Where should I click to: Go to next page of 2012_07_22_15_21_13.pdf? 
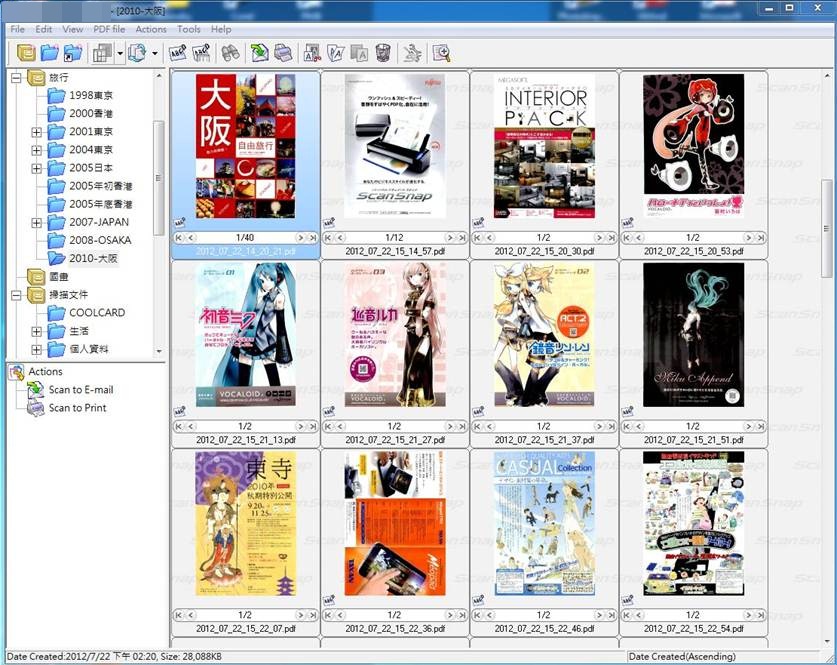point(301,426)
